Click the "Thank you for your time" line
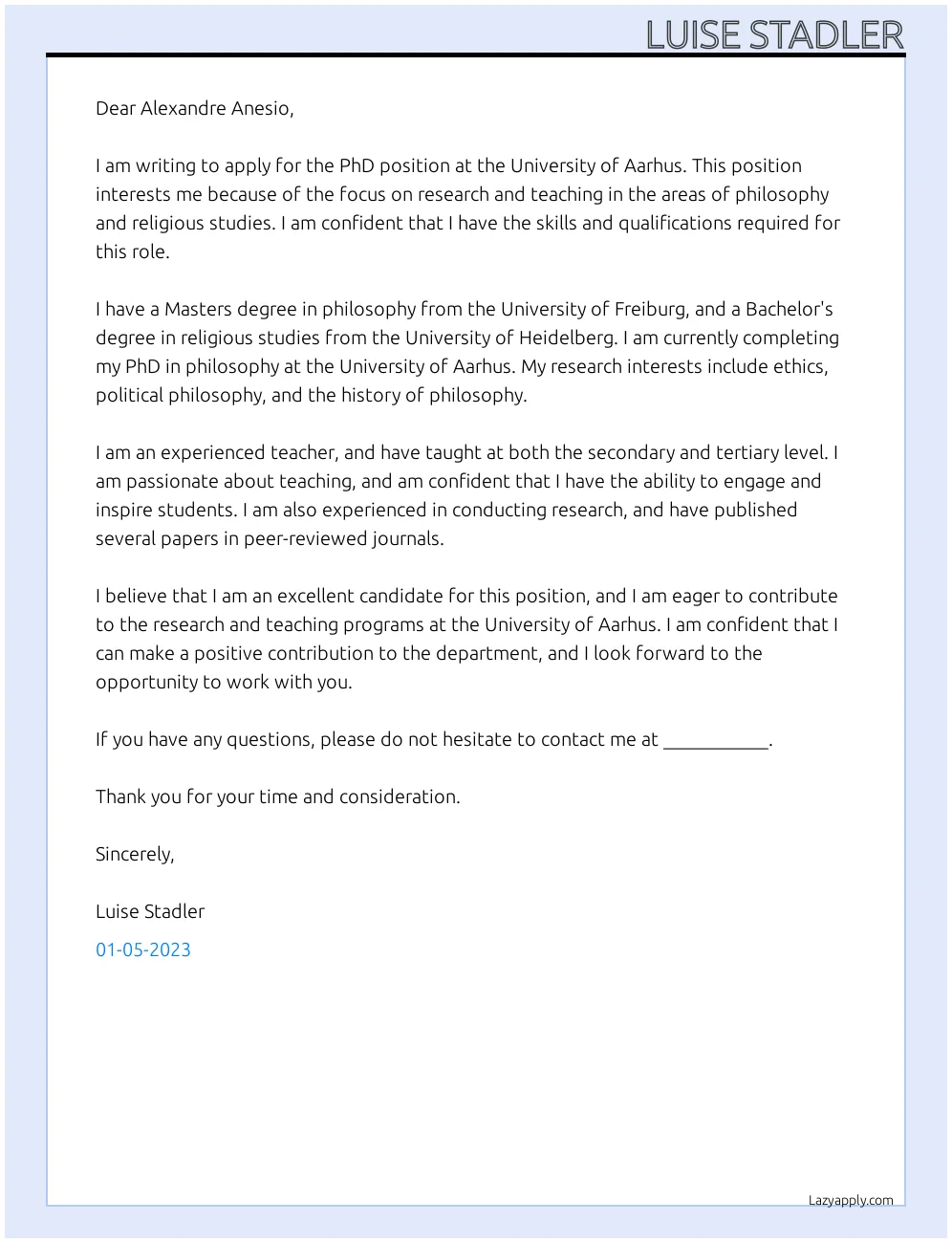 click(x=277, y=796)
